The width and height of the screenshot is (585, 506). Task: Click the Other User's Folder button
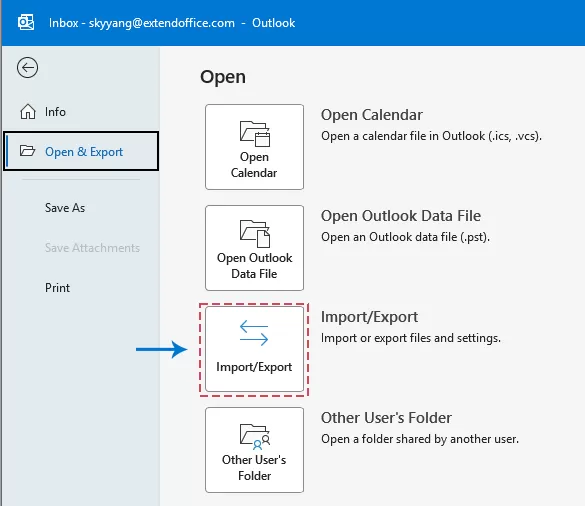[254, 450]
